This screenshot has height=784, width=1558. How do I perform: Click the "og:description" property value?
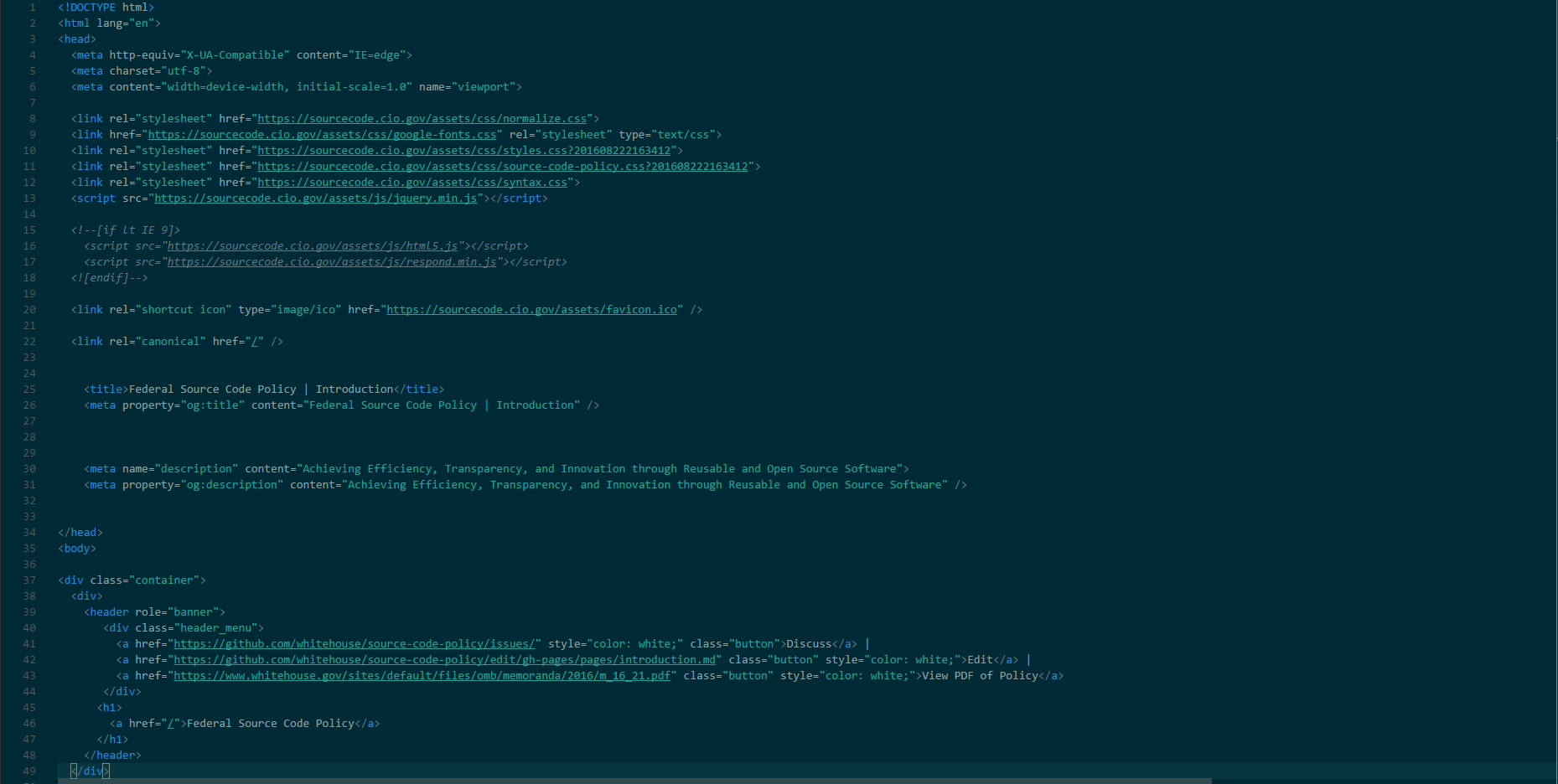tap(232, 485)
